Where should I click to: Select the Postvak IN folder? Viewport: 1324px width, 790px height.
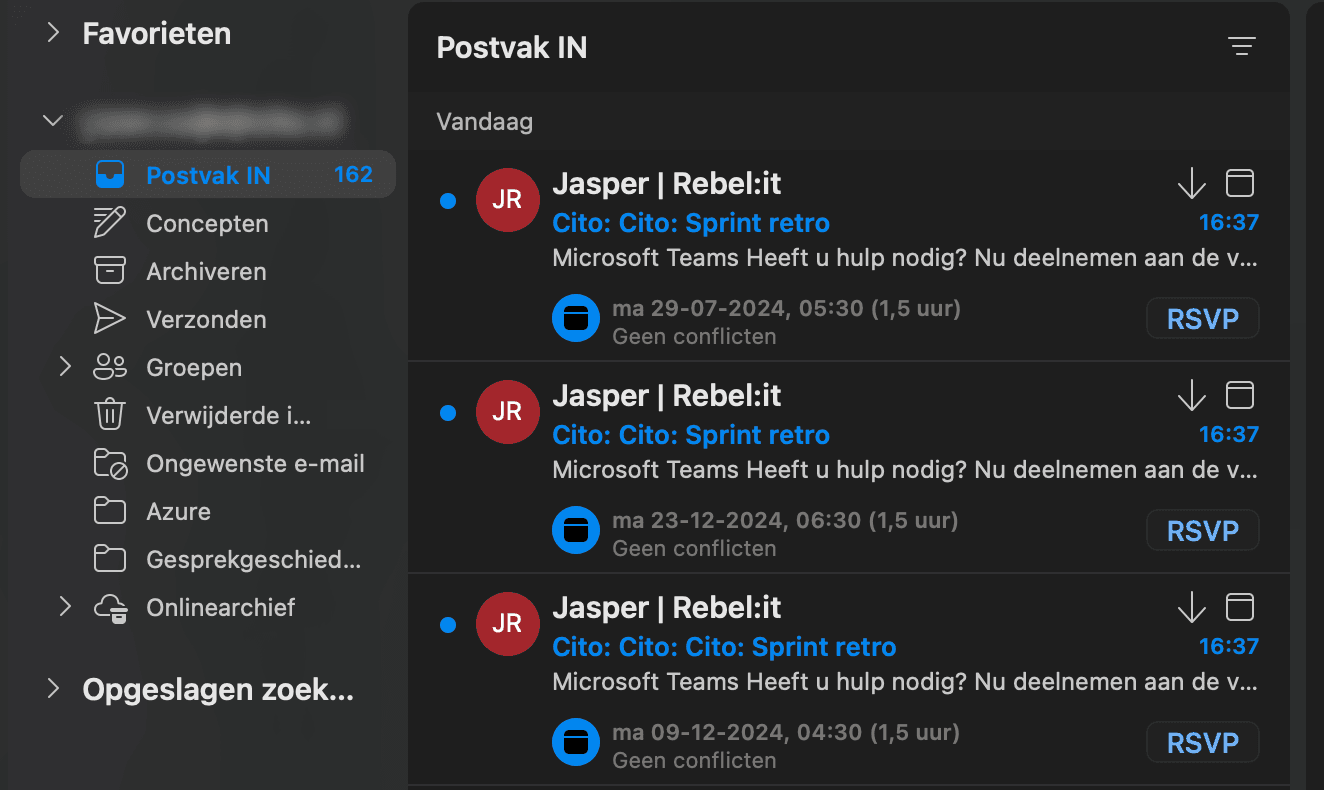tap(208, 175)
